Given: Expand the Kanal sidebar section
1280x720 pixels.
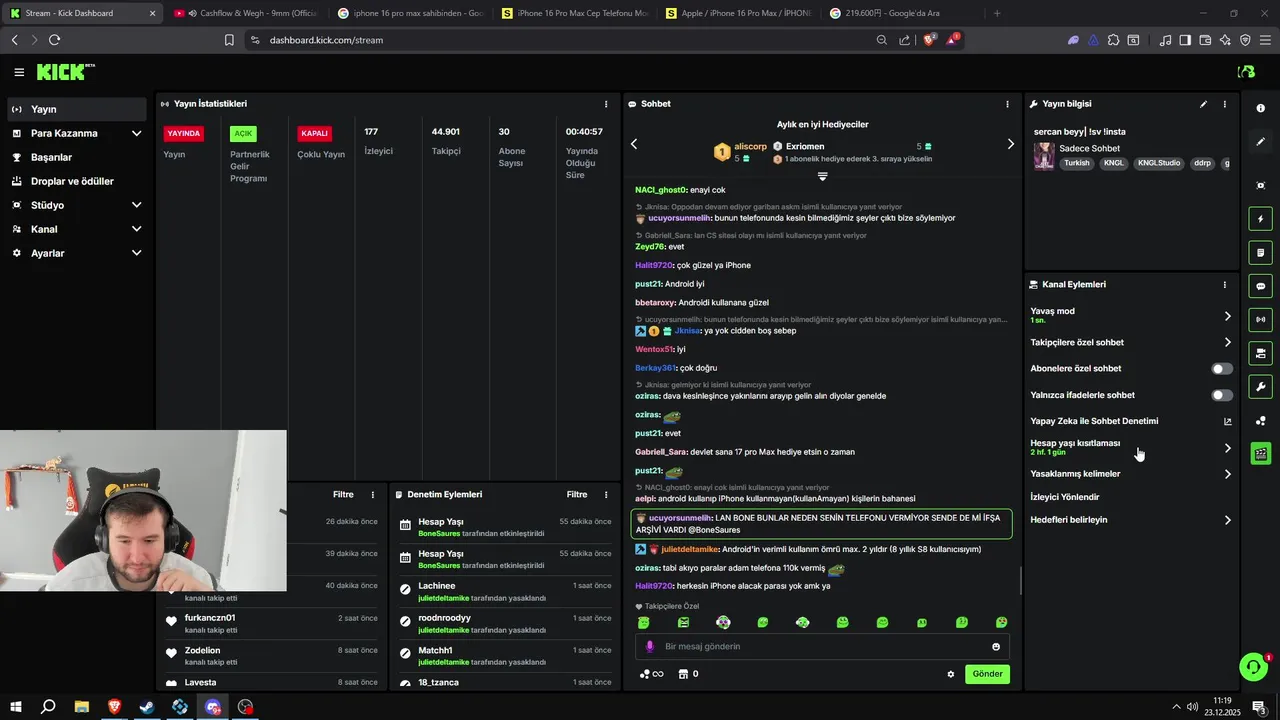Looking at the screenshot, I should coord(136,229).
